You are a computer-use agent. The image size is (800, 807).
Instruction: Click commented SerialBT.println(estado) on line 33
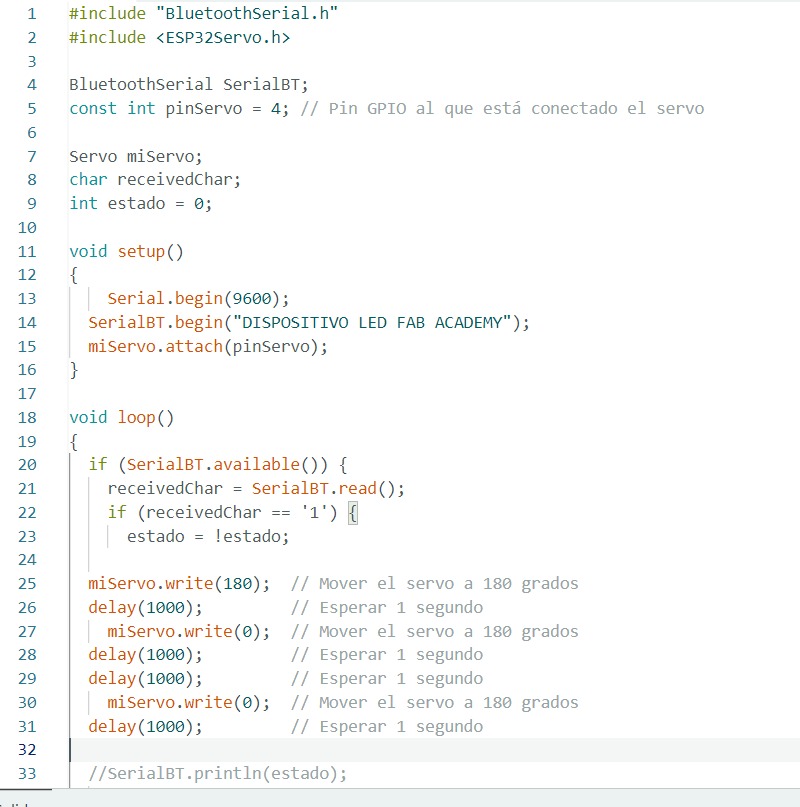coord(217,774)
